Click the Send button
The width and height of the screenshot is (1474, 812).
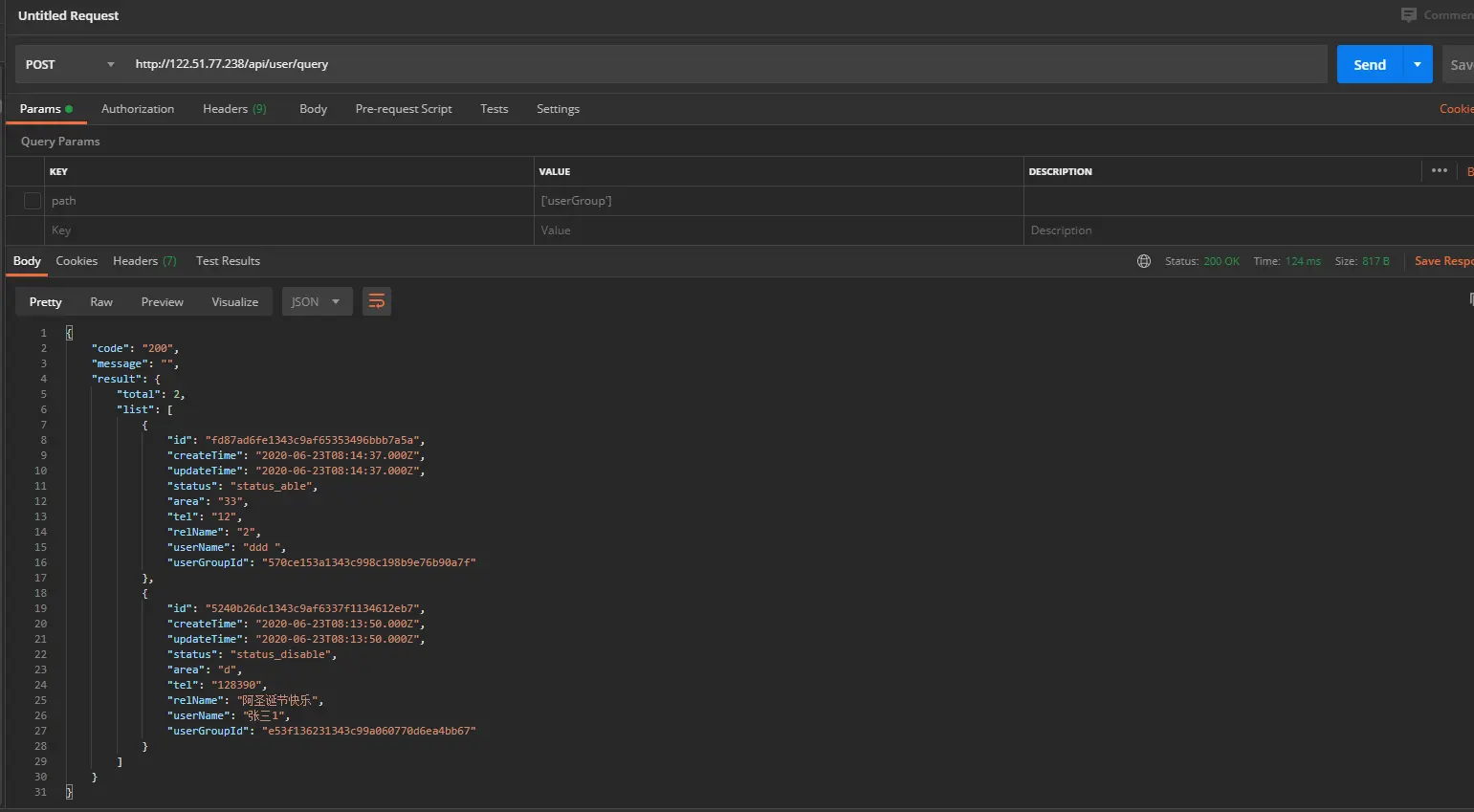pos(1370,64)
